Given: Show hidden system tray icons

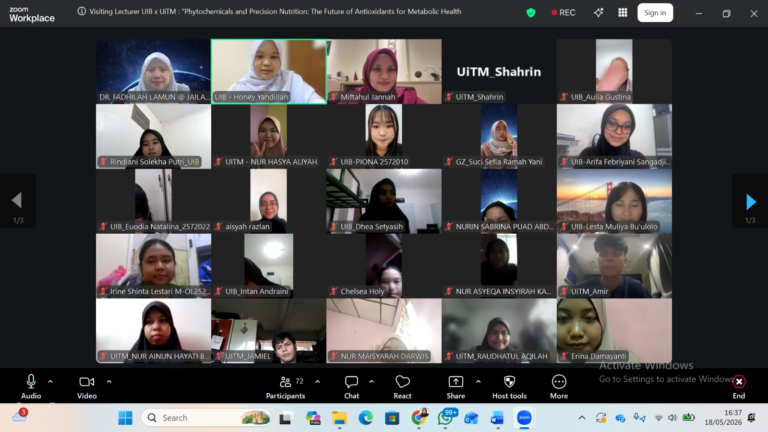Looking at the screenshot, I should (581, 418).
